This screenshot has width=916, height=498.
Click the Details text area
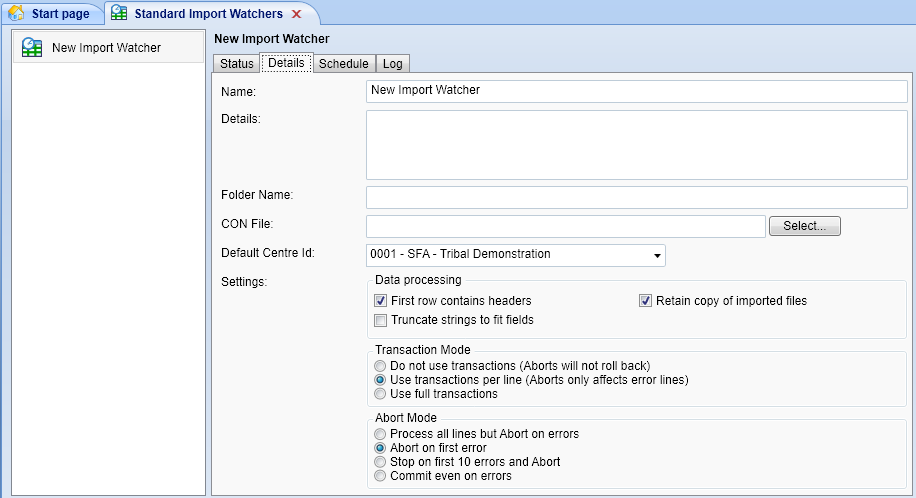tap(636, 145)
